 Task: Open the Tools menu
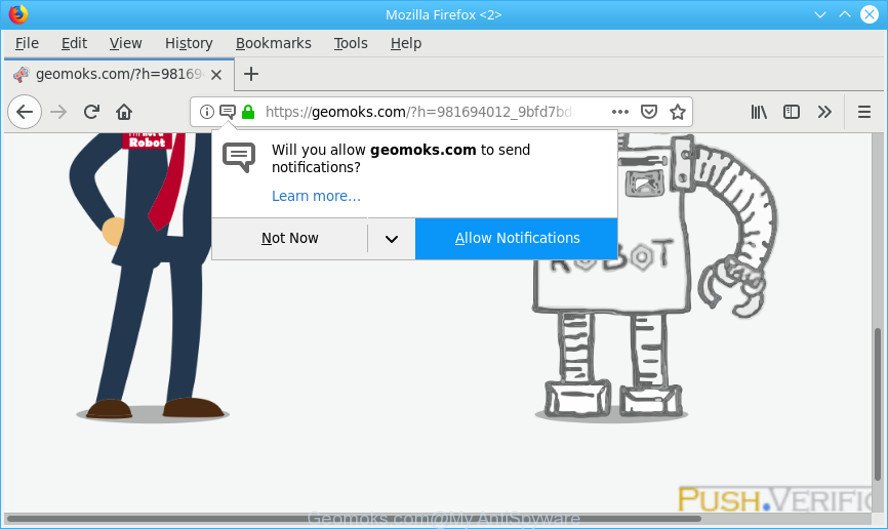351,44
